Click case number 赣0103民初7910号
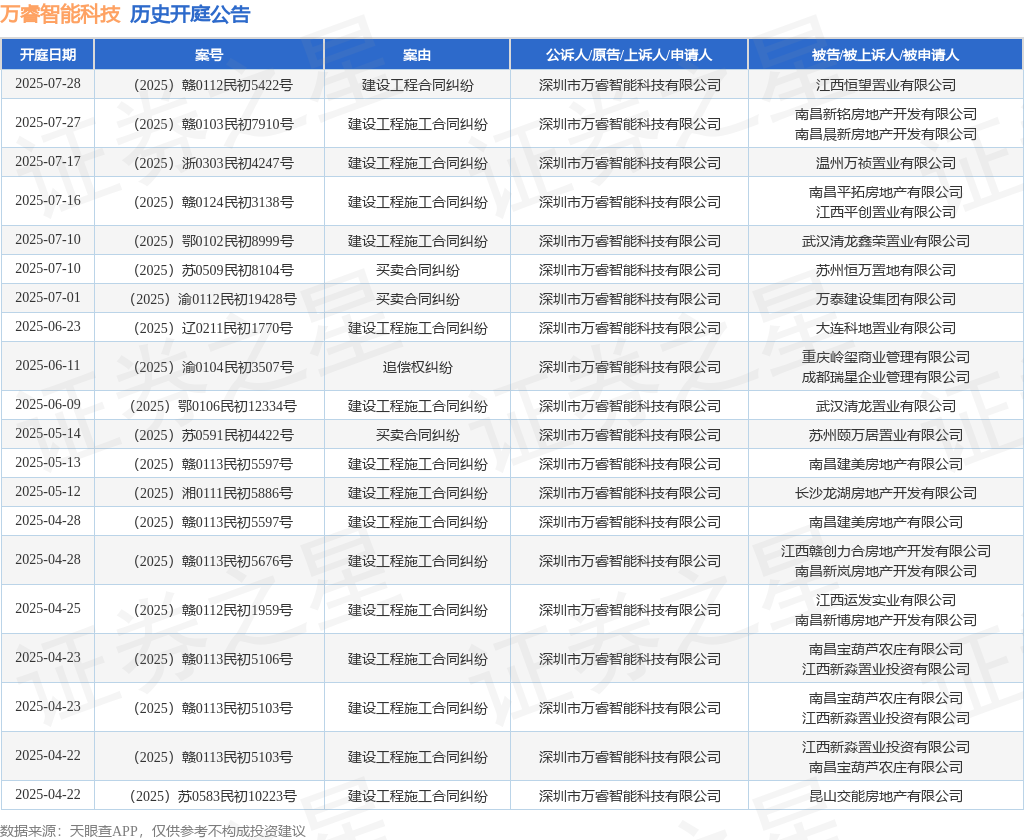Screen dimensions: 1024x840 213,124
